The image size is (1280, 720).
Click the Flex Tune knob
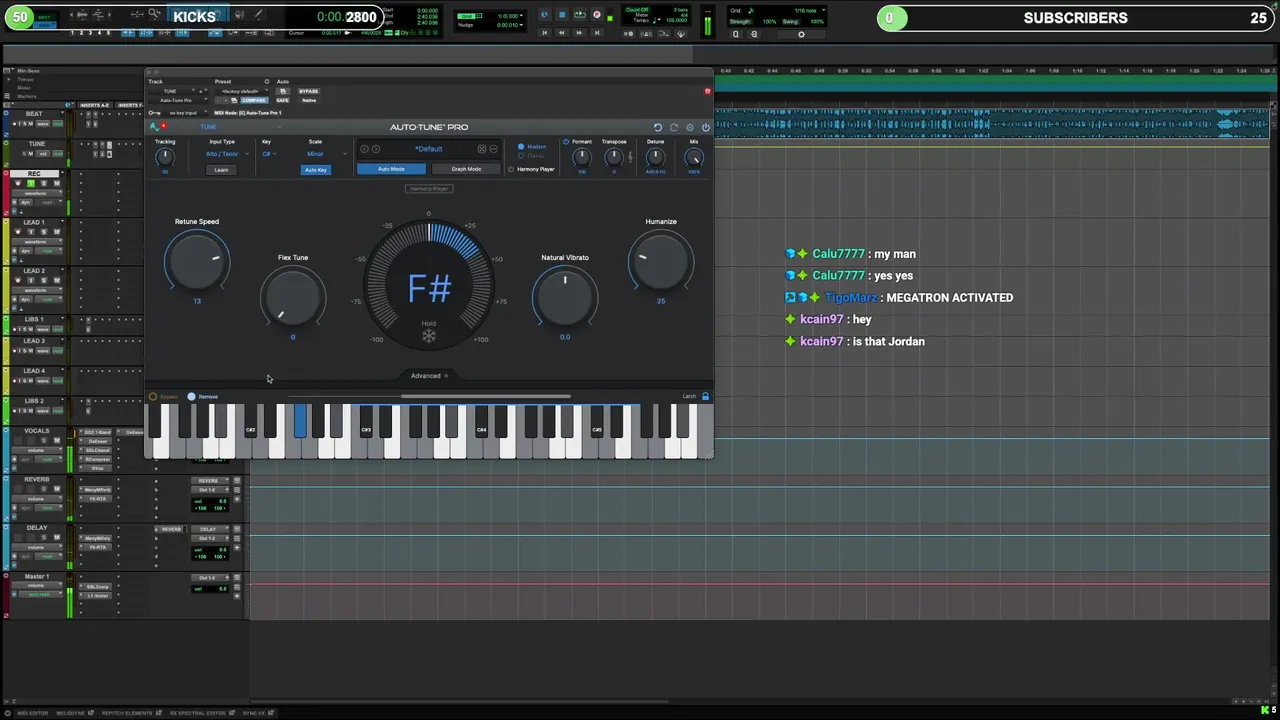click(x=293, y=296)
